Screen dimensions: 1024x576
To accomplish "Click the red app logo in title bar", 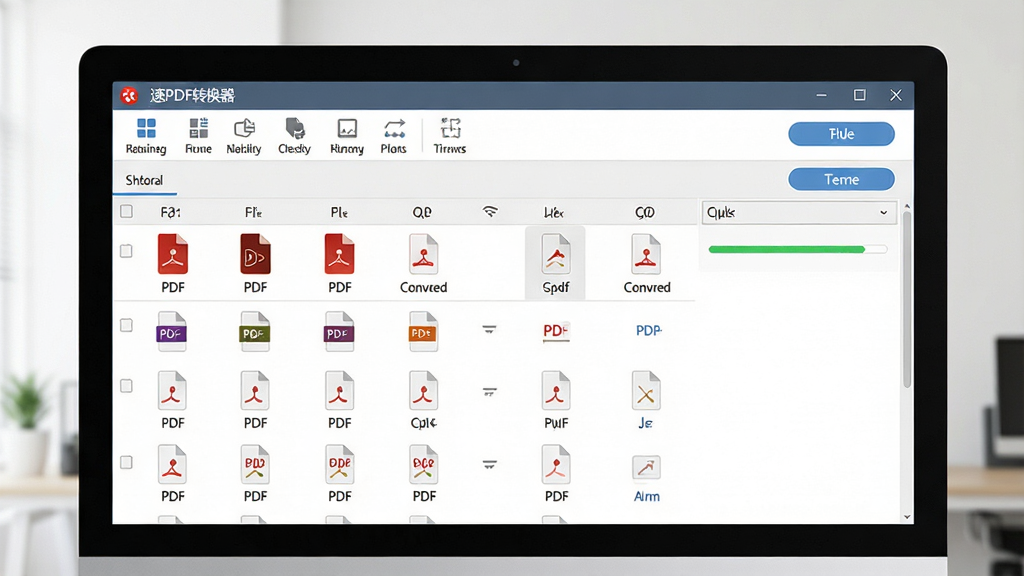I will click(129, 96).
